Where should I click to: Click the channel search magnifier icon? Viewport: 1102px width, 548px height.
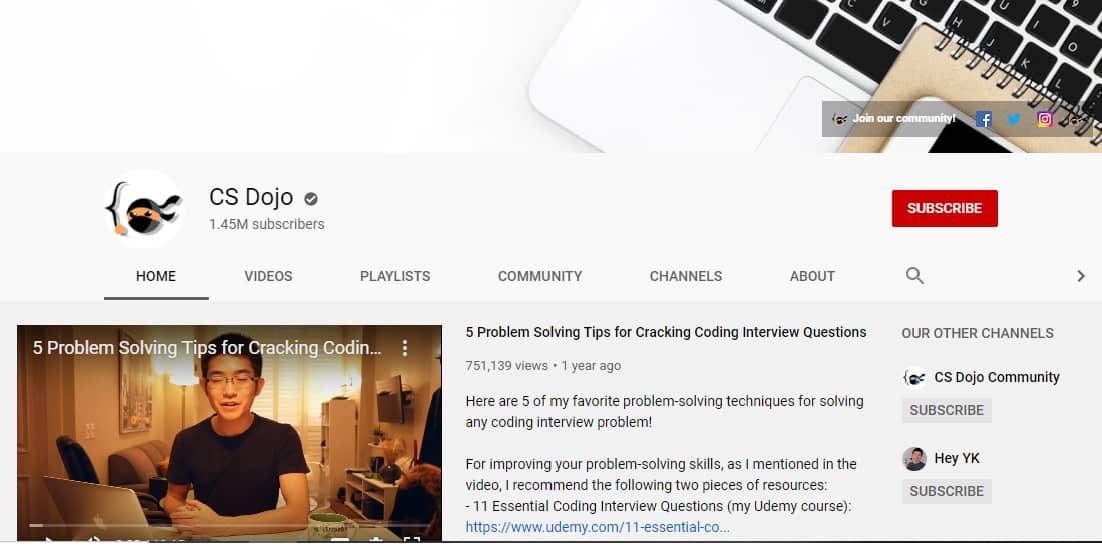[914, 276]
